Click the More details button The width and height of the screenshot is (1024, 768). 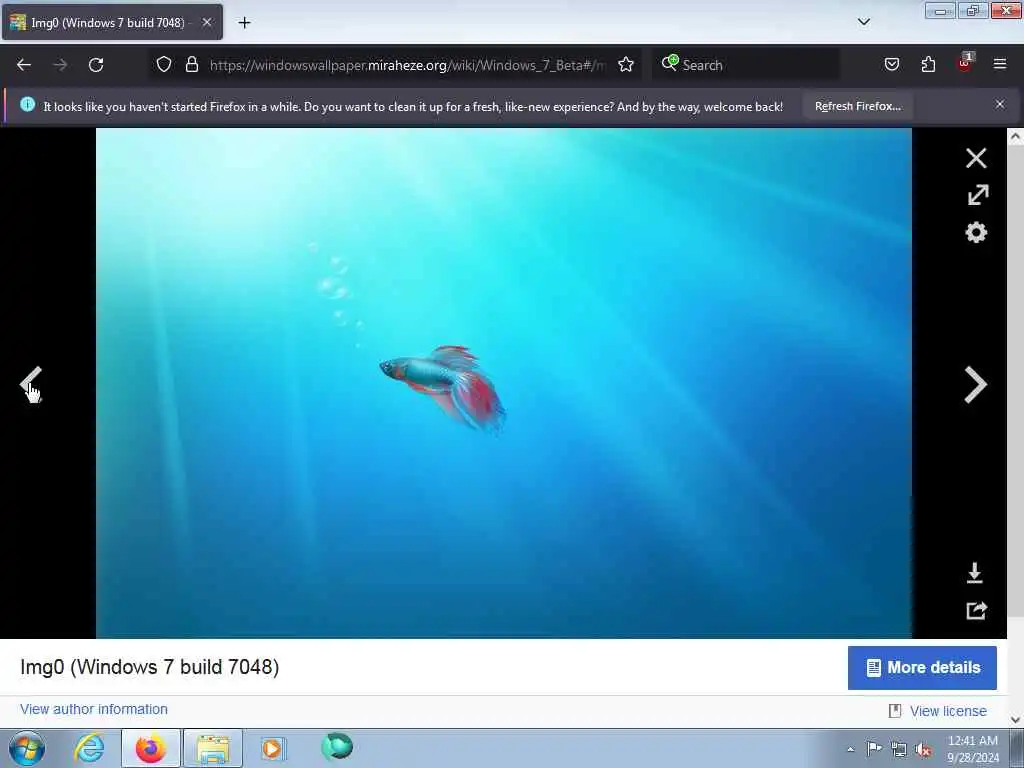[x=922, y=667]
